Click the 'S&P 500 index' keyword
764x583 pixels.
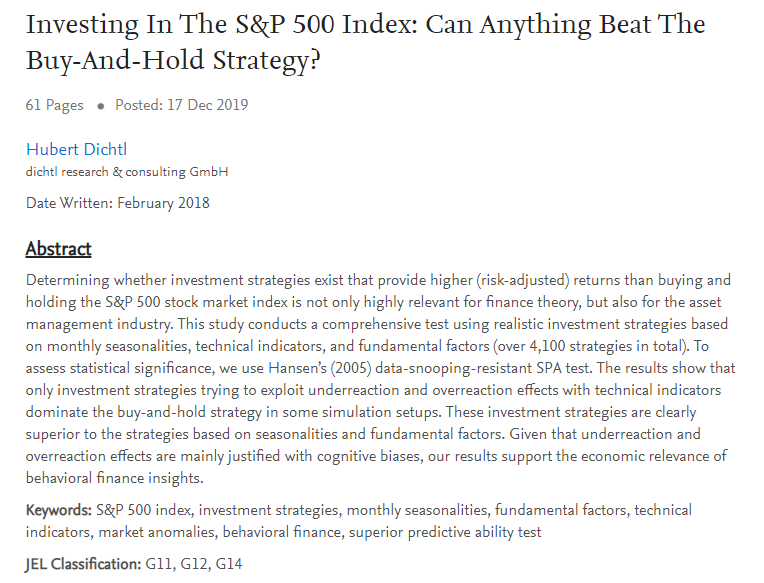143,510
